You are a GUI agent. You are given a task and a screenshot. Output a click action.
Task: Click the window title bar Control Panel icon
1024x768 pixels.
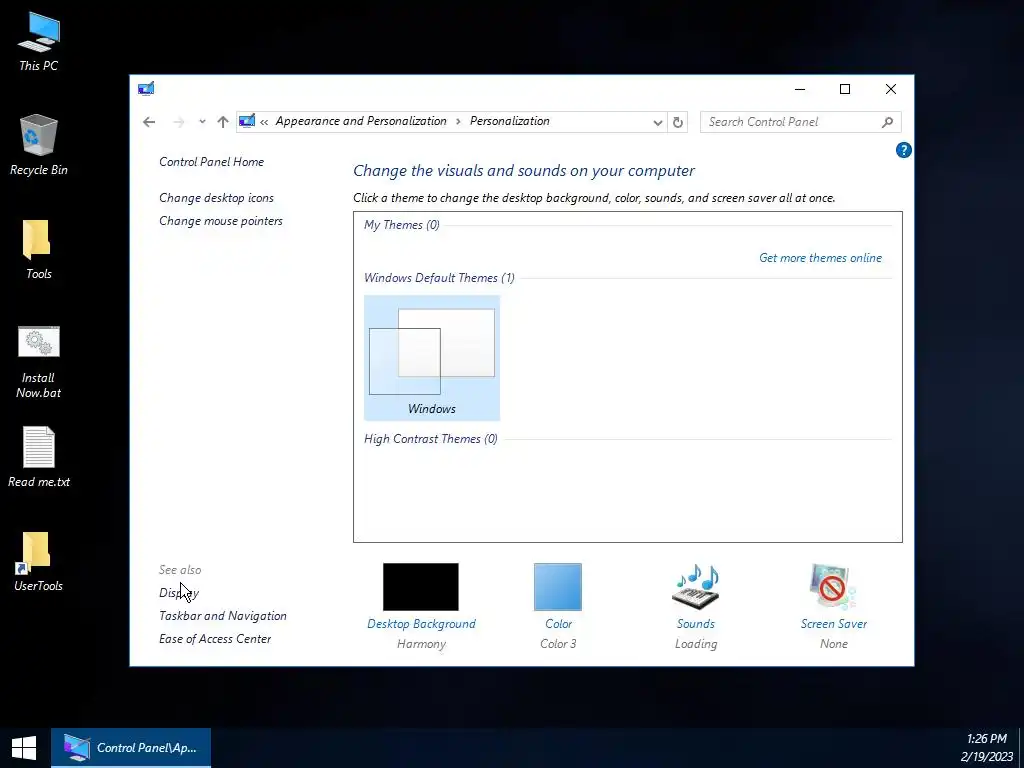[x=146, y=88]
